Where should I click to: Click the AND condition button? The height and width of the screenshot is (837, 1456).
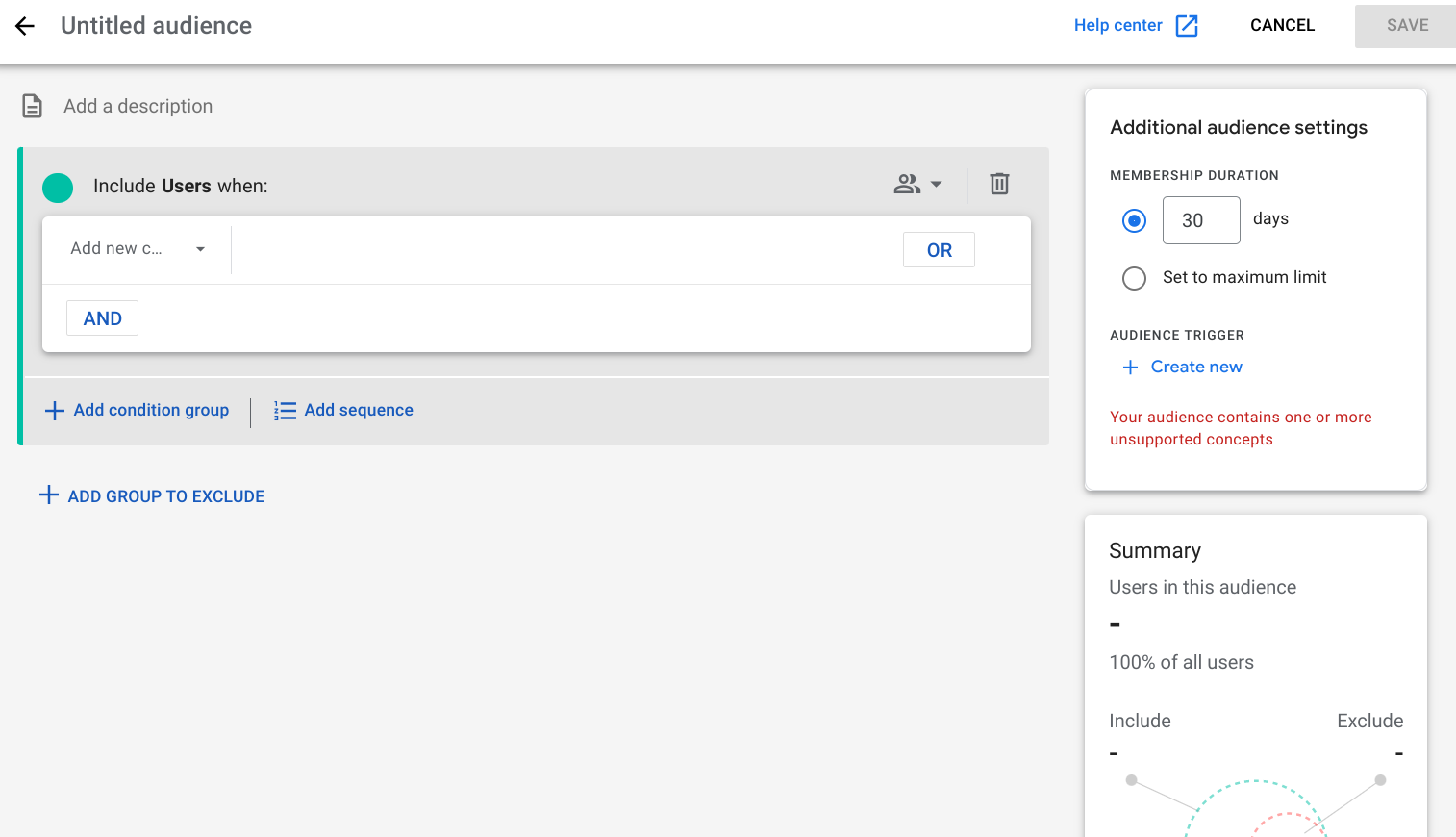pos(103,318)
